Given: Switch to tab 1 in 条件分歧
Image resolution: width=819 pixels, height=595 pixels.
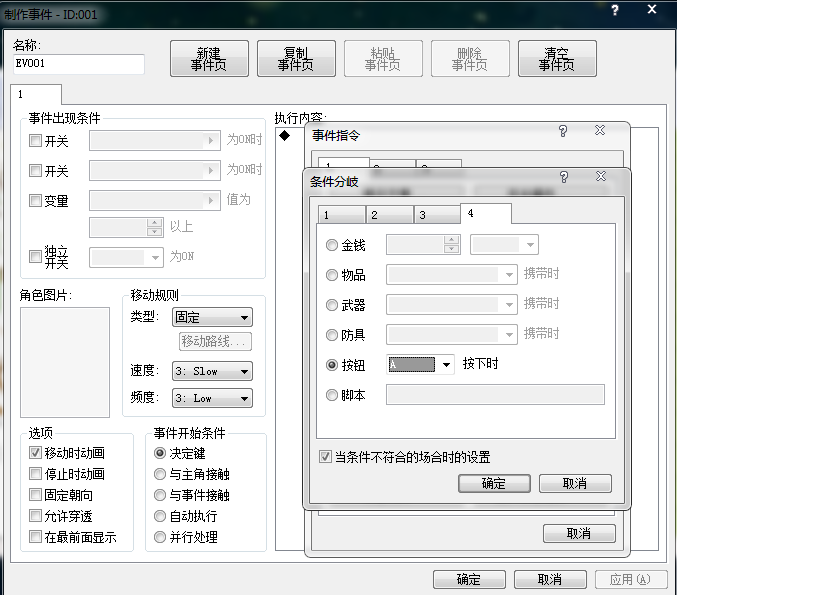Looking at the screenshot, I should point(342,215).
